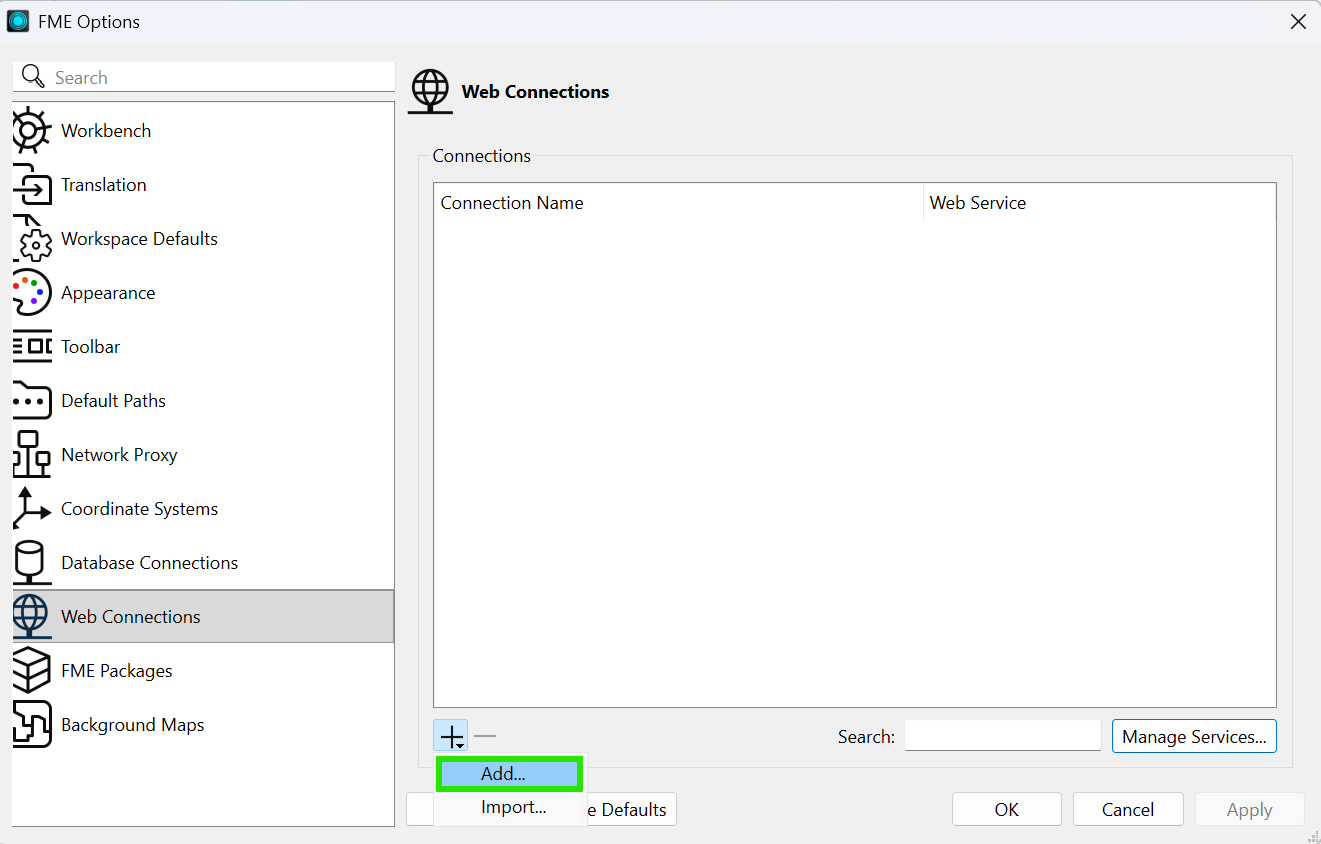Click the Coordinate Systems axes icon

[x=31, y=509]
